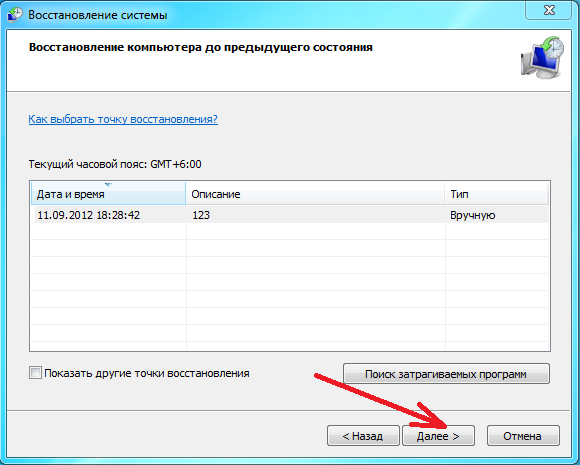Screen dimensions: 580x465
Task: Sort by 'Дата и время' column header
Action: click(x=108, y=194)
